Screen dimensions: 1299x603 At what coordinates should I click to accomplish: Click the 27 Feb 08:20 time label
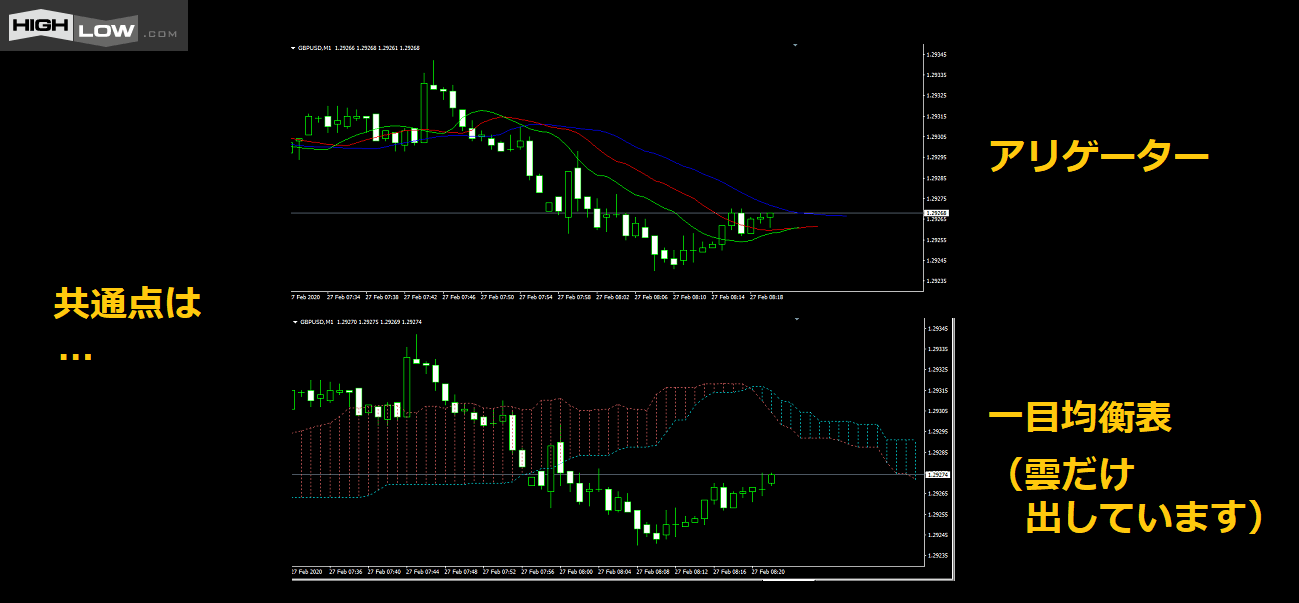tap(769, 572)
